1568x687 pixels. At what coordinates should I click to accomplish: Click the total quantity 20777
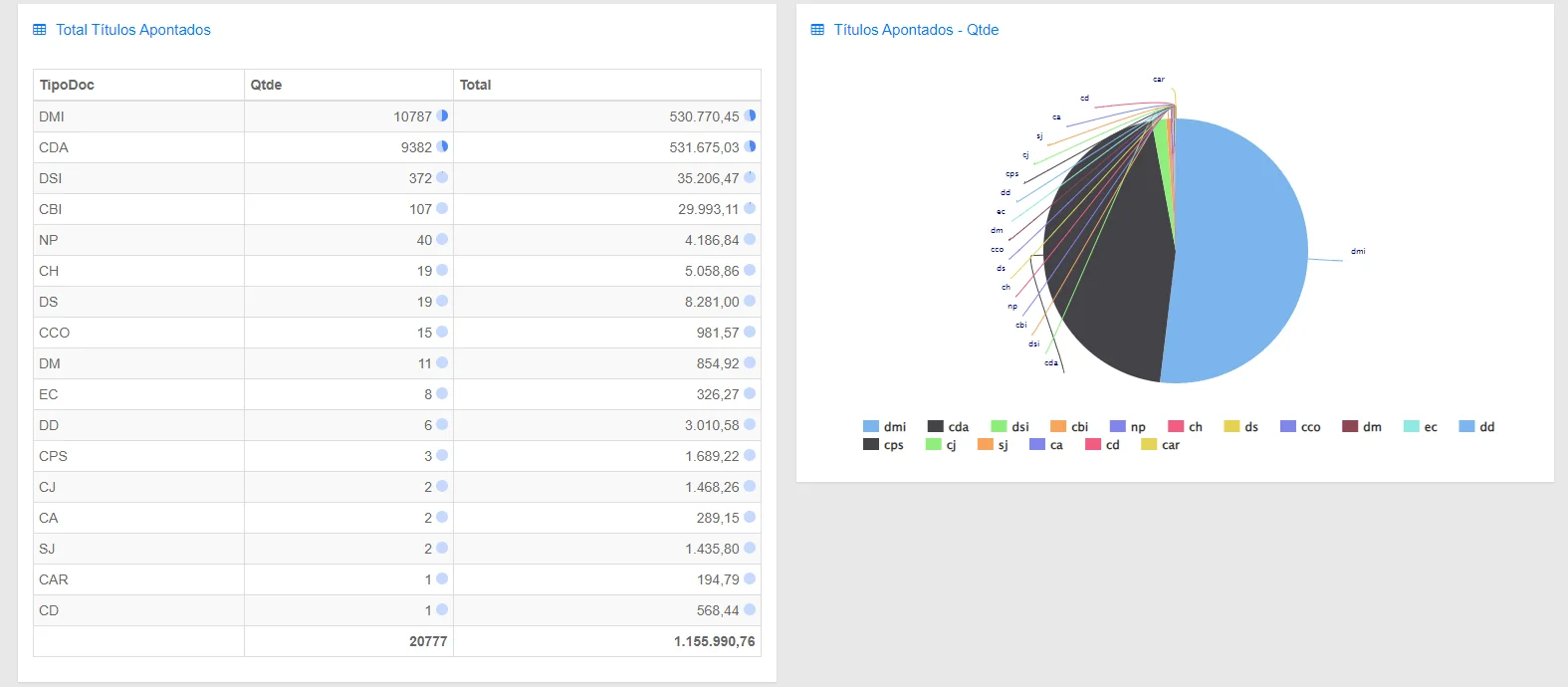(x=428, y=641)
